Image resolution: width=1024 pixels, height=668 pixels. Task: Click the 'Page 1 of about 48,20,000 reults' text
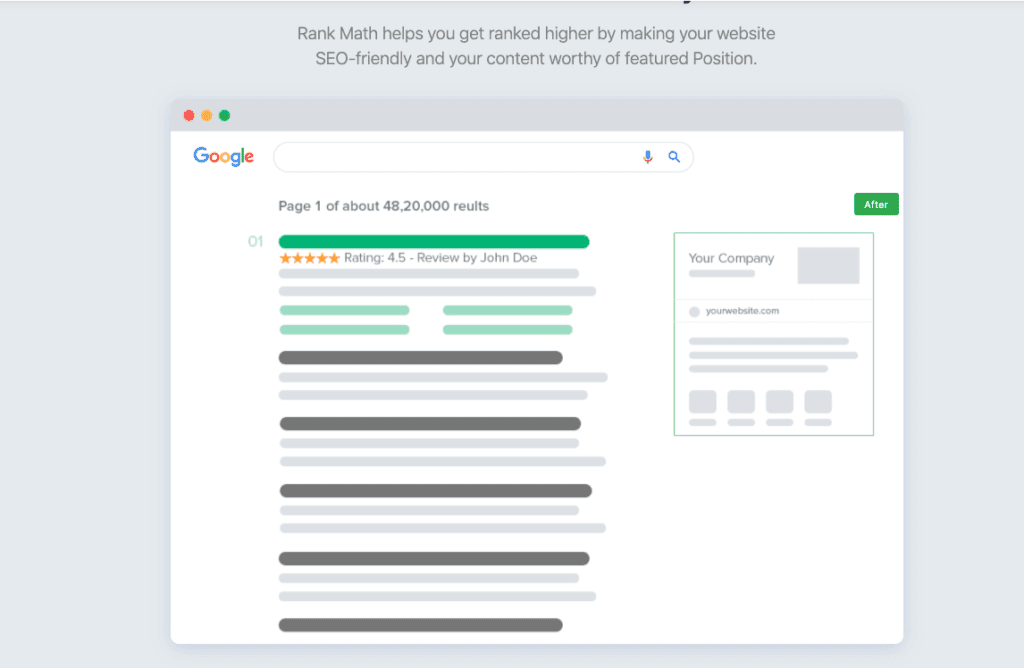click(x=383, y=206)
